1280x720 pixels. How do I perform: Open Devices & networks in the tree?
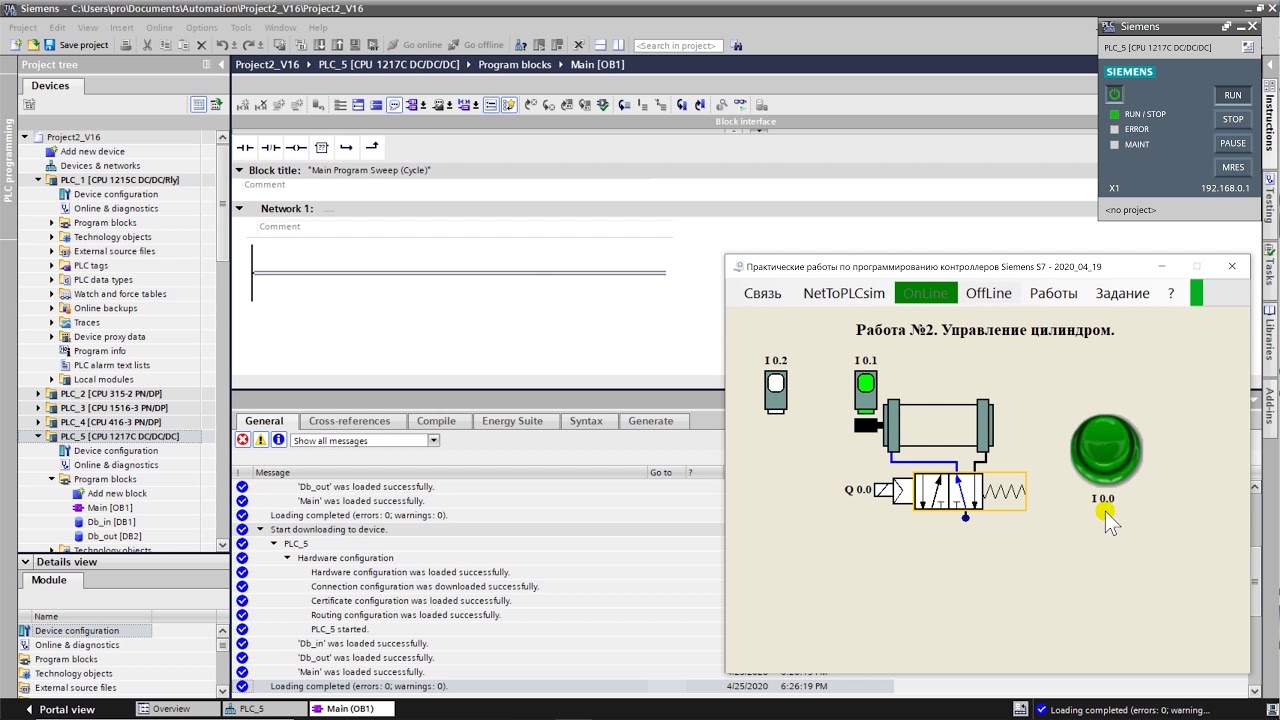pos(93,166)
